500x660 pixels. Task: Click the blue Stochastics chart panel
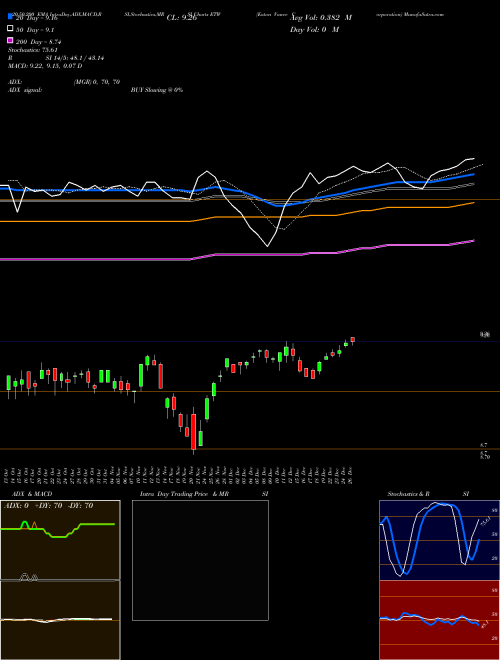439,540
